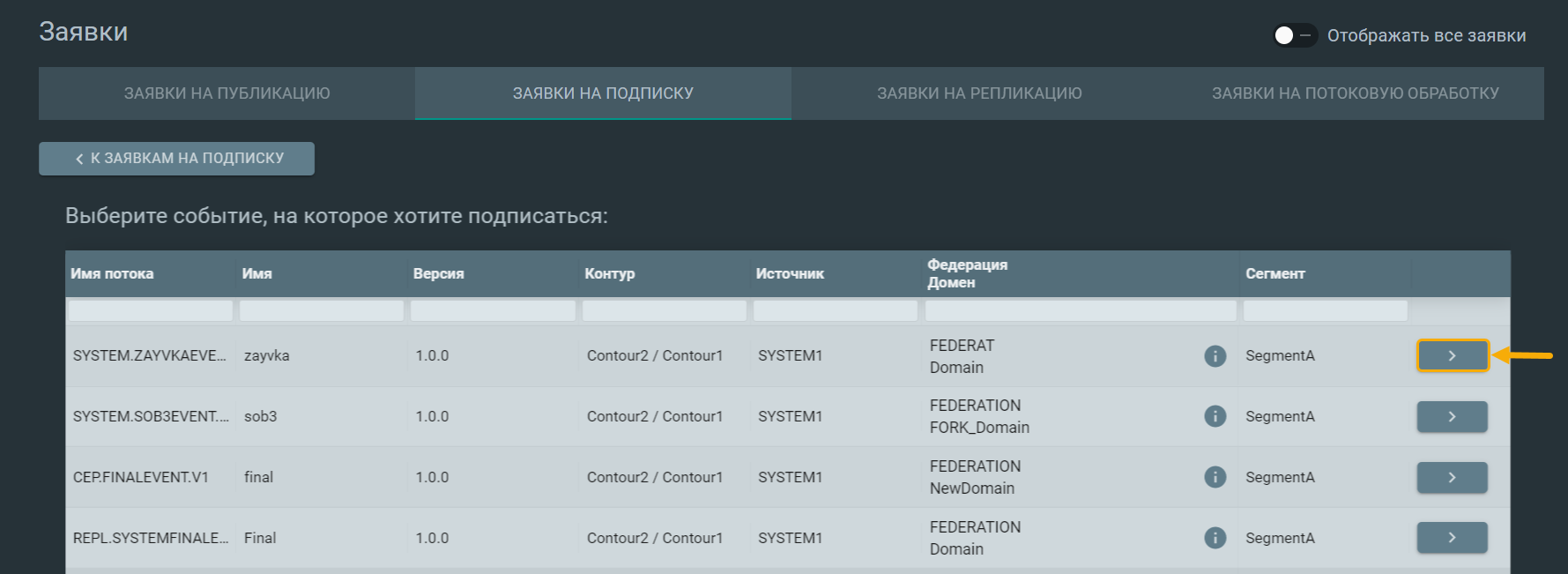
Task: Click info icon in zayvka row
Action: tap(1215, 356)
